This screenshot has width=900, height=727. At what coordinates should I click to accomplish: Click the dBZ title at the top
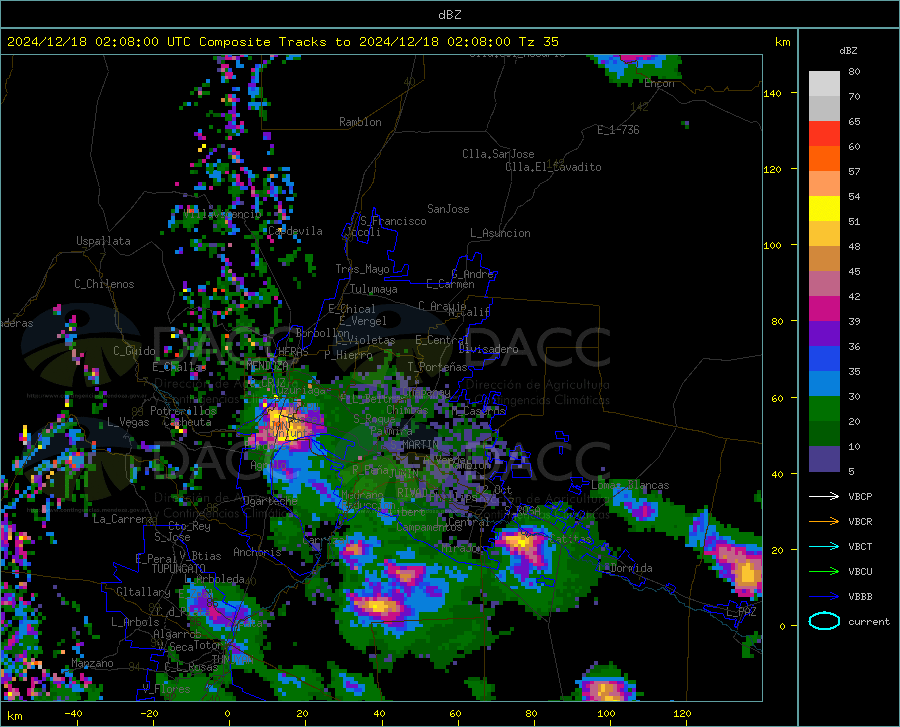click(x=449, y=15)
